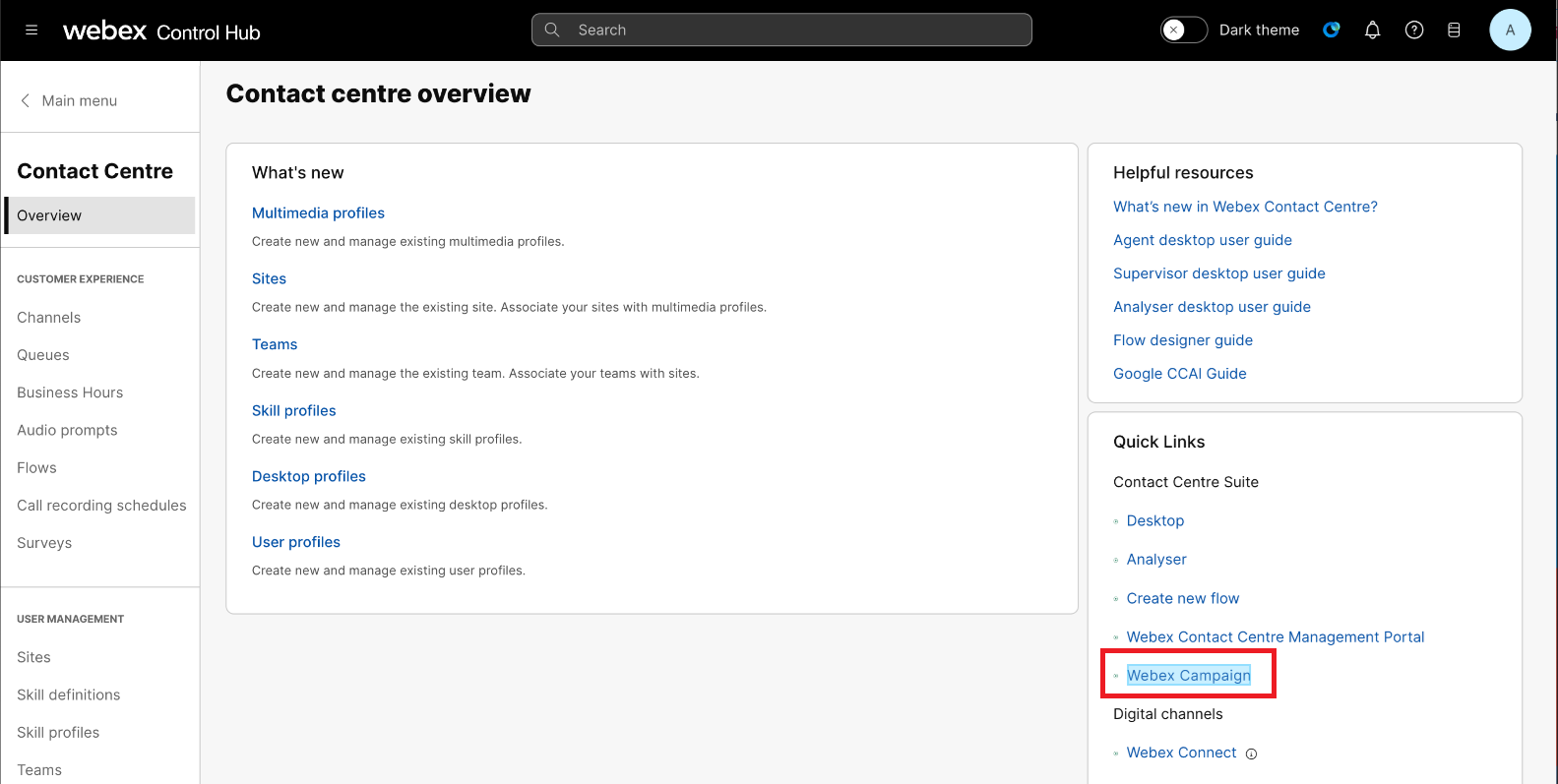Image resolution: width=1558 pixels, height=784 pixels.
Task: Open Audio prompts in the sidebar
Action: coord(67,430)
